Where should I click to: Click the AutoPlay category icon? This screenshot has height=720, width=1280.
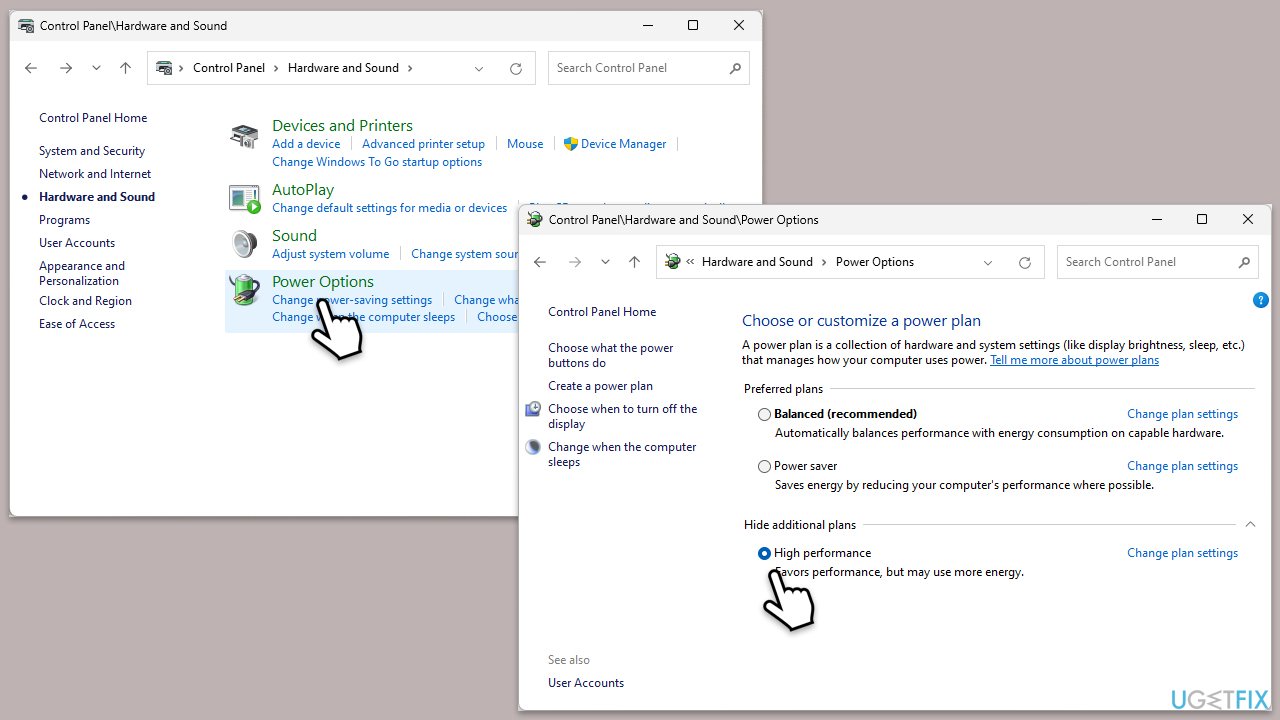(x=244, y=198)
